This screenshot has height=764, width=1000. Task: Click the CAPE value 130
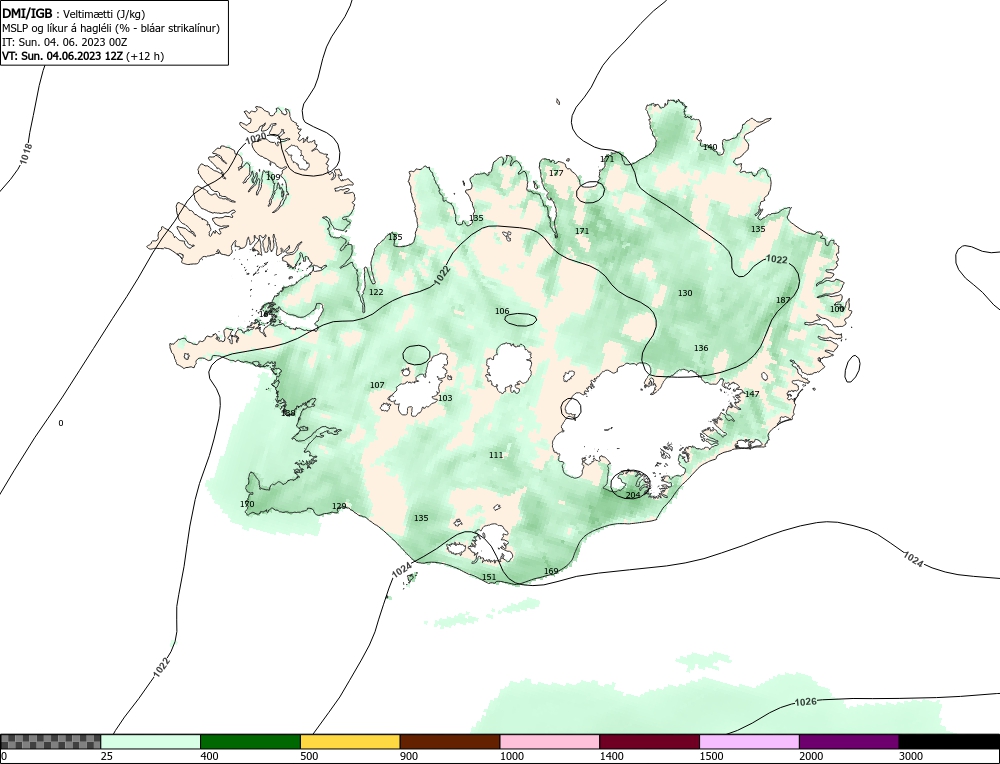pos(685,293)
